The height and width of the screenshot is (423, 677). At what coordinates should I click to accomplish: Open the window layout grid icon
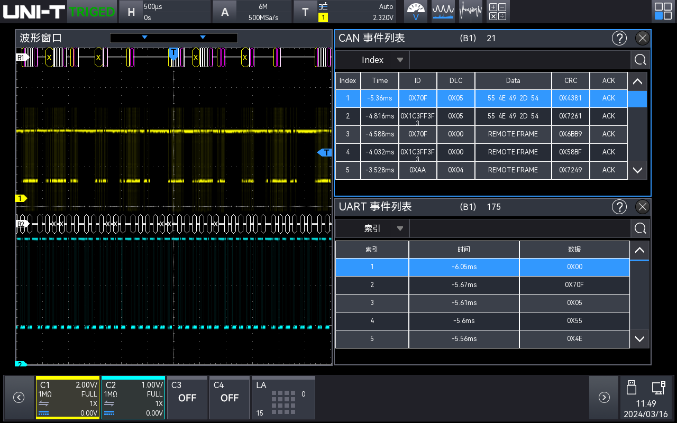[663, 11]
